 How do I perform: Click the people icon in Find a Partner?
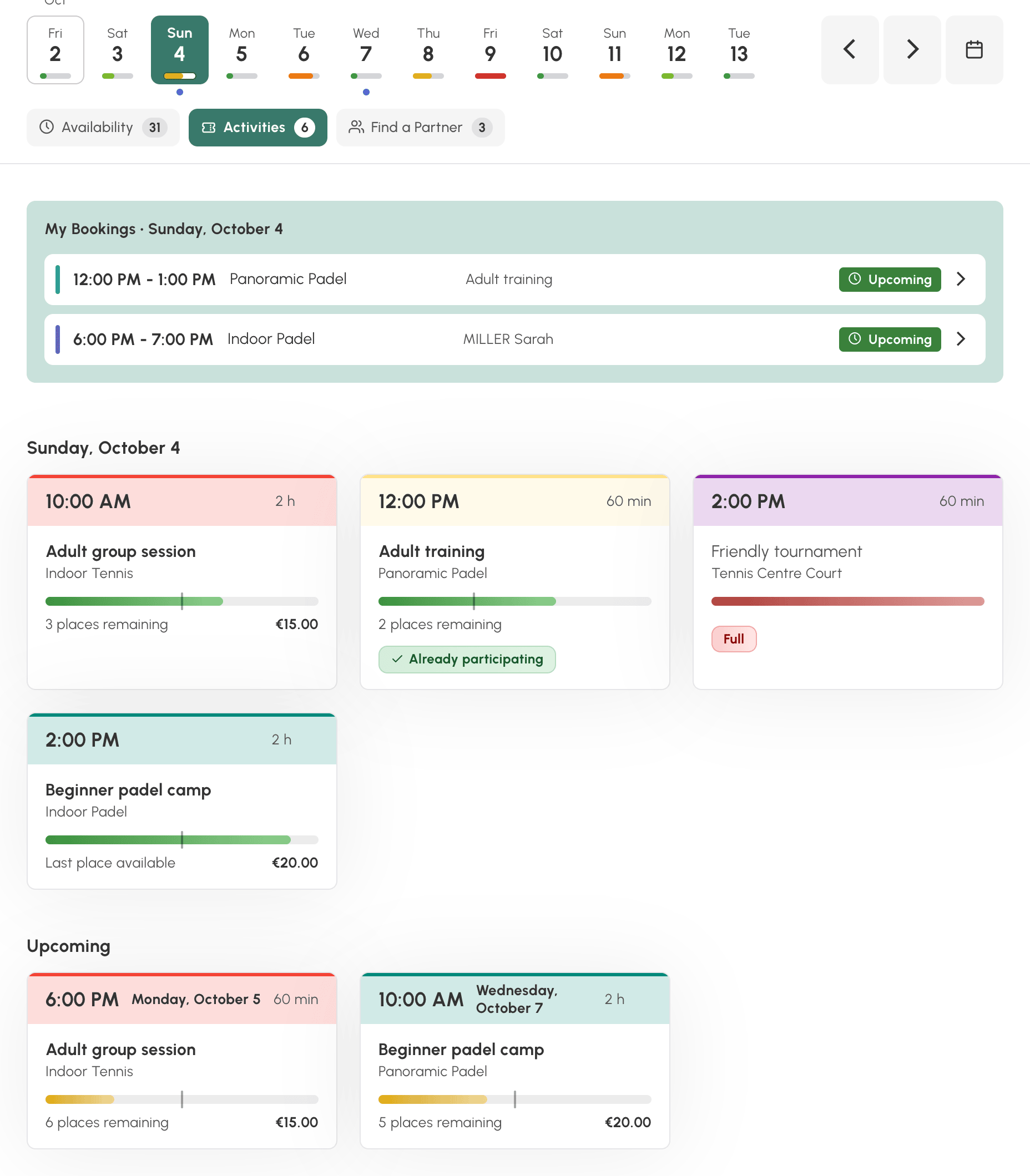coord(356,127)
